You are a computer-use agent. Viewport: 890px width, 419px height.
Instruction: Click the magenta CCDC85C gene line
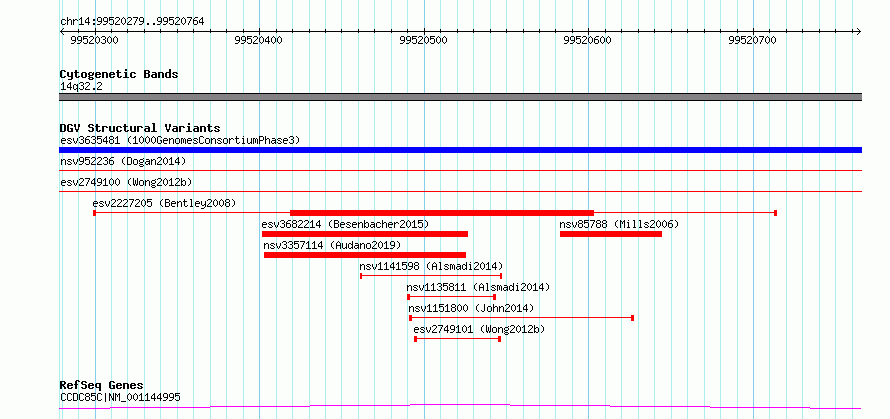pos(460,407)
